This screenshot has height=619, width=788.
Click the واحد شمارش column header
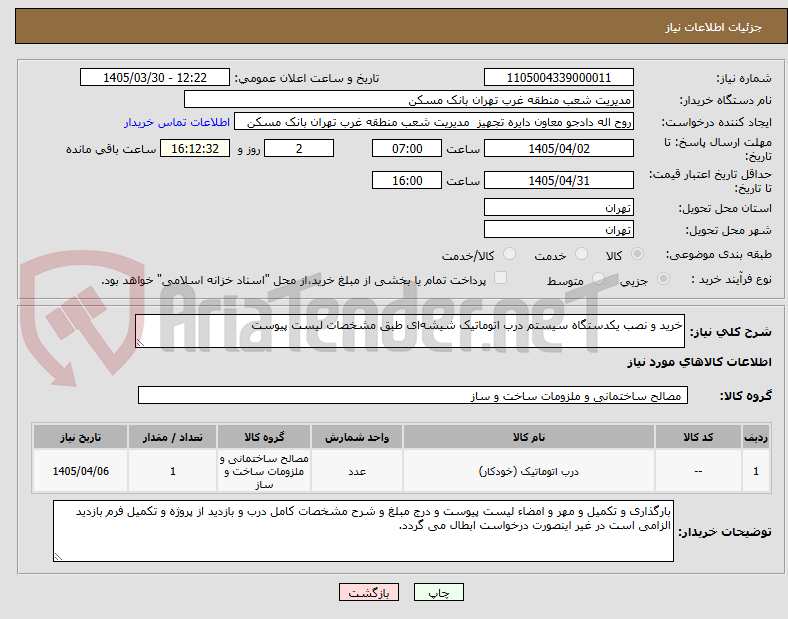357,437
